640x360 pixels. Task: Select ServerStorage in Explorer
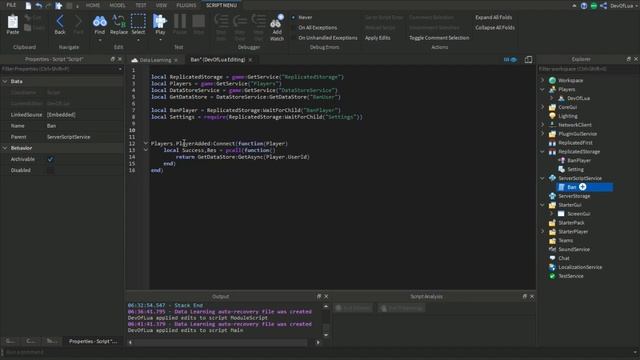point(574,196)
